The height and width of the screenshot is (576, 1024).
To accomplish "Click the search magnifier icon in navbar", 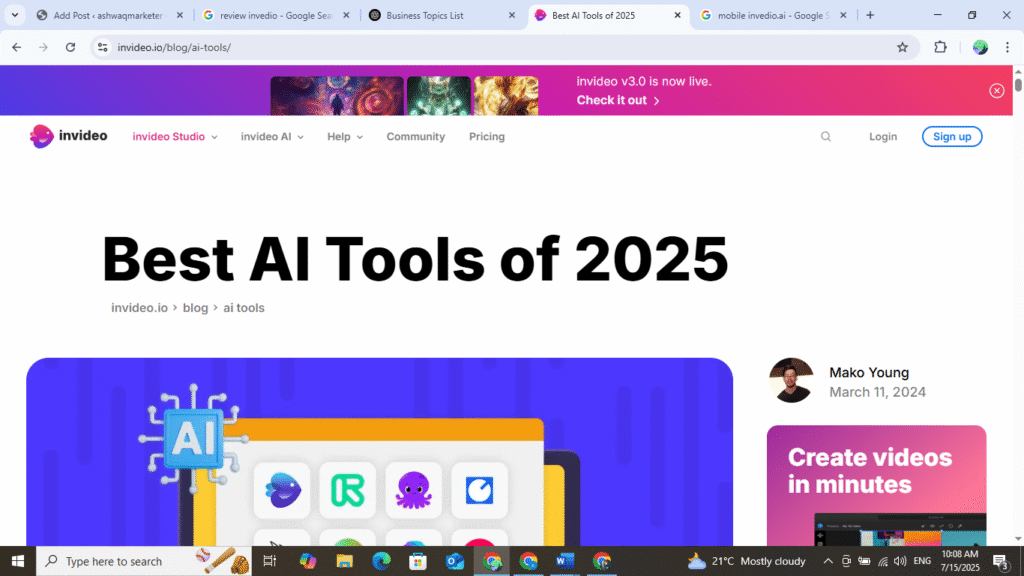I will click(x=826, y=137).
